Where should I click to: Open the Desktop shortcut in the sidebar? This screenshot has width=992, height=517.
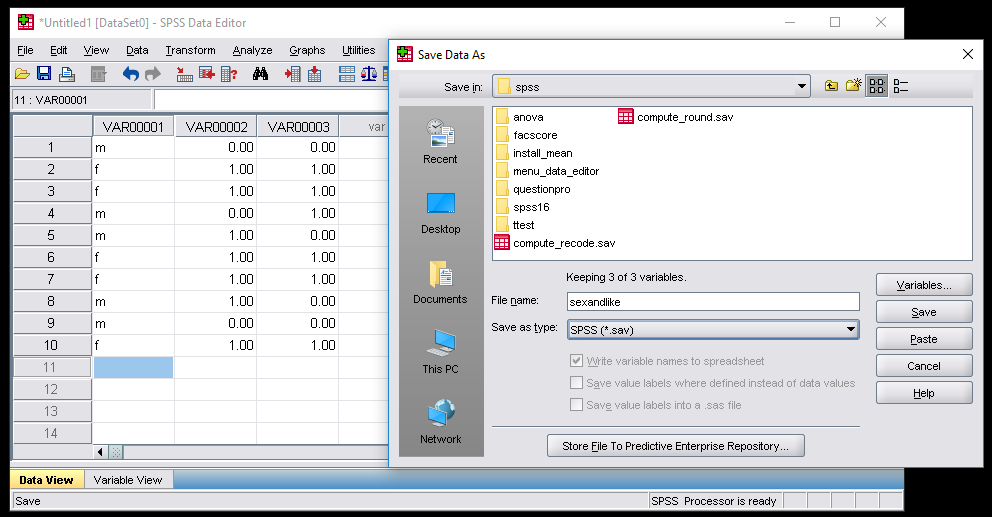440,212
